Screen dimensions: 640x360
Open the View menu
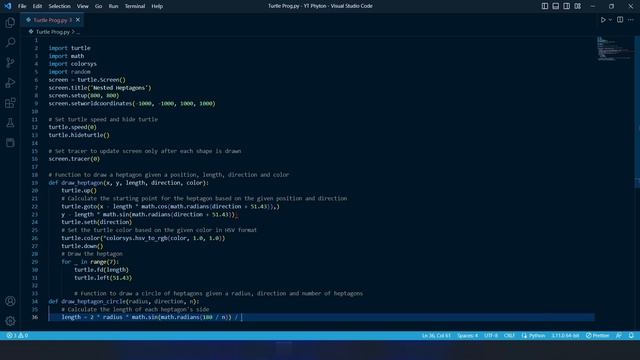82,6
